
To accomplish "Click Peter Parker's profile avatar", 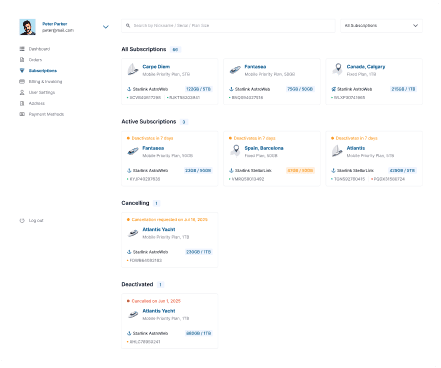I will 28,27.
